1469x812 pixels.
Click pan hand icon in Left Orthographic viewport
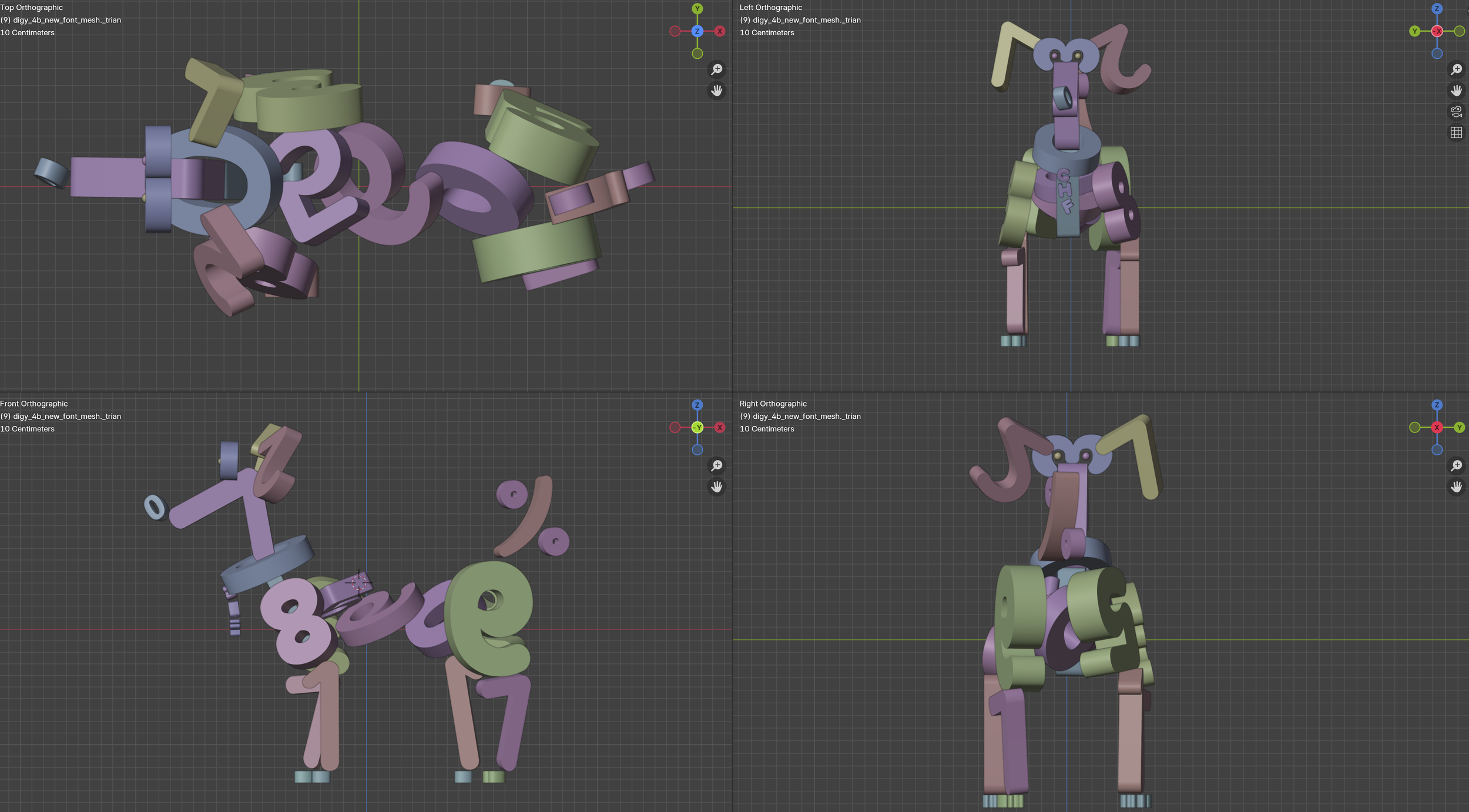tap(1456, 90)
